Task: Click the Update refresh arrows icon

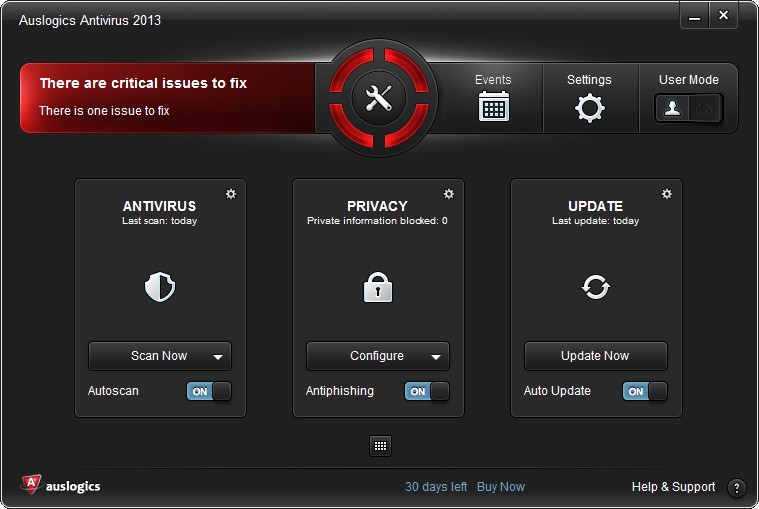Action: pyautogui.click(x=595, y=287)
